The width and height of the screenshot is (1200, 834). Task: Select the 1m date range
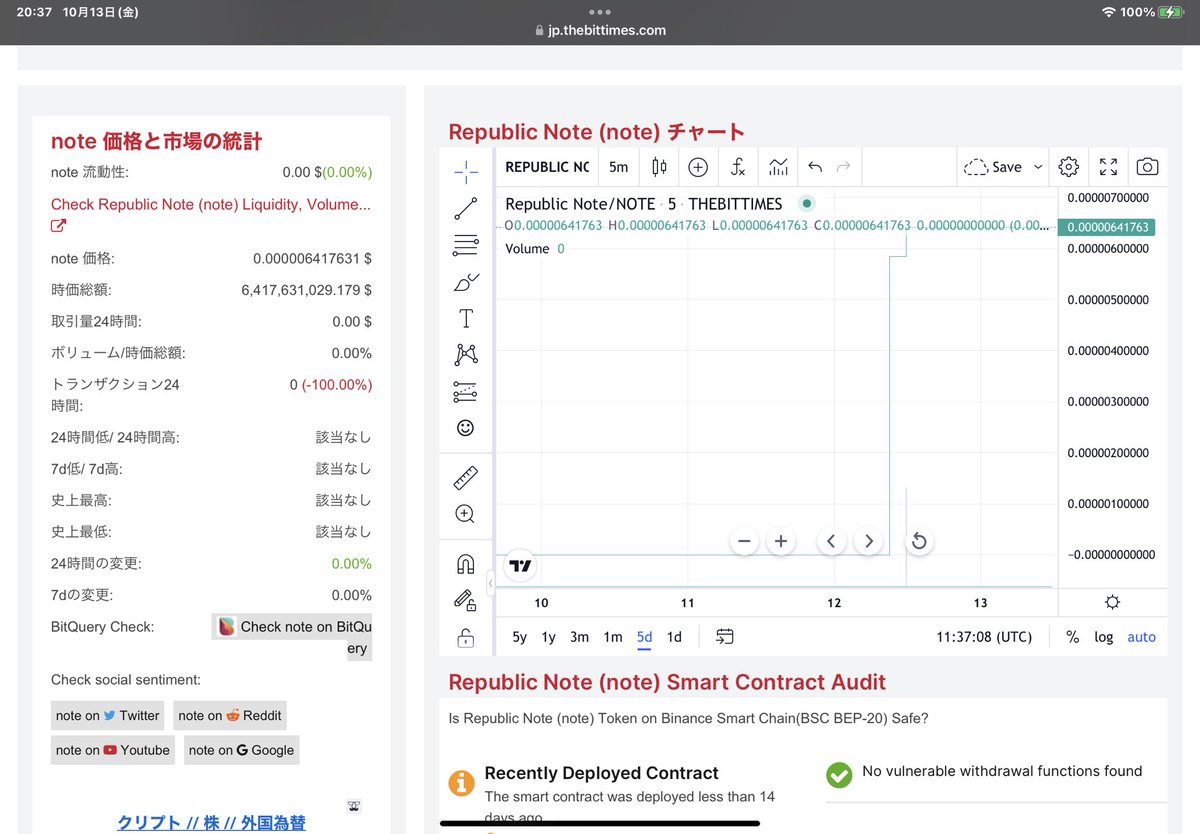click(x=613, y=637)
